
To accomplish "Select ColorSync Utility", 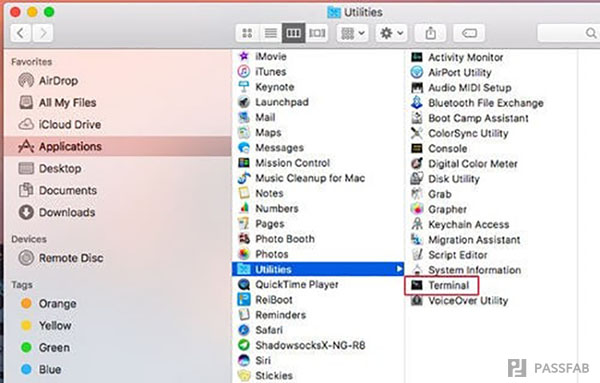I will click(460, 133).
